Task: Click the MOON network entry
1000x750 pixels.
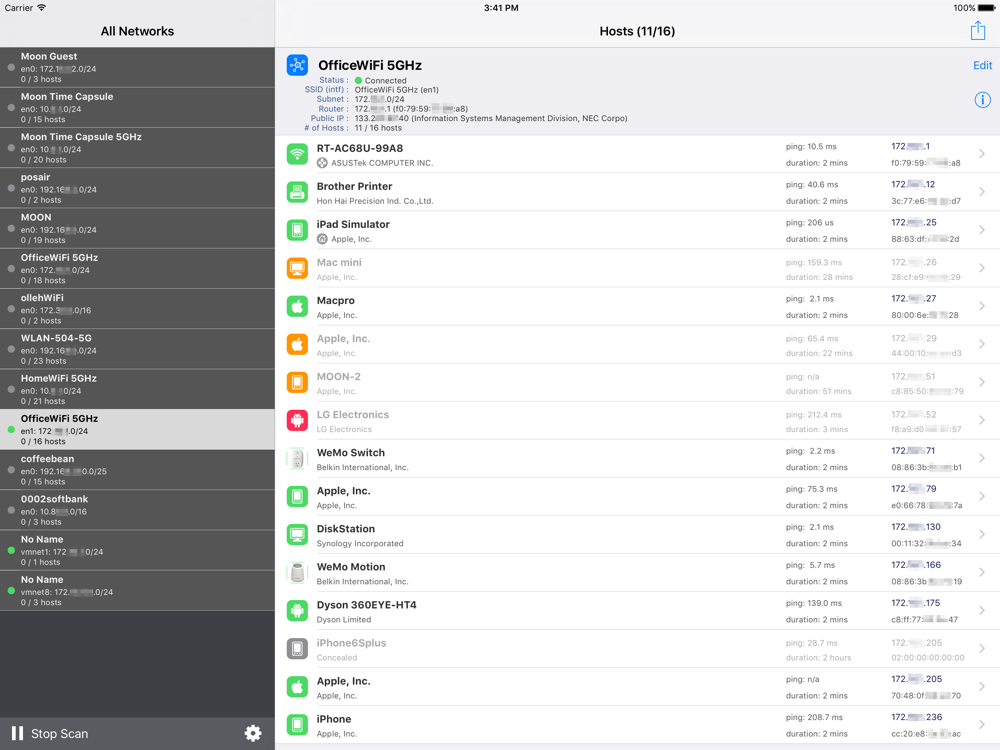Action: point(137,228)
